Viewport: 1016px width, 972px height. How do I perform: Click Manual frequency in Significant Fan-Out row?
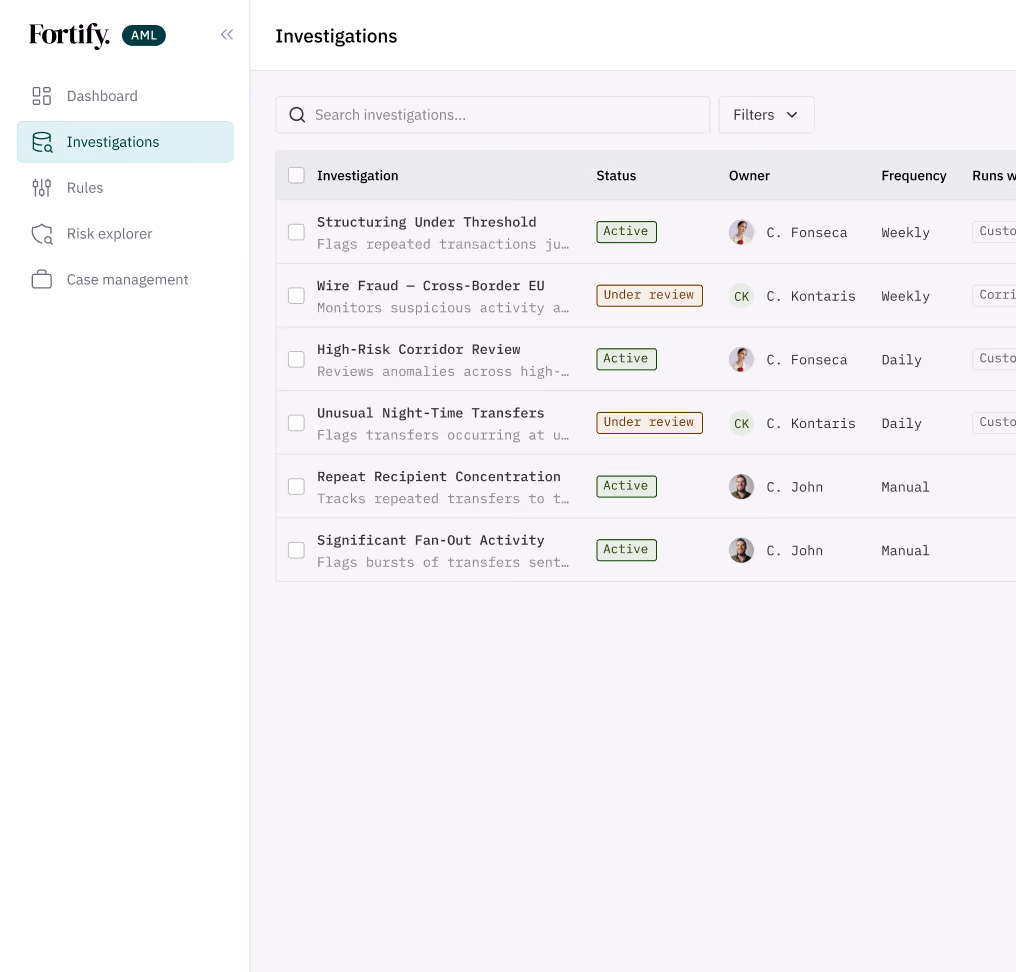coord(905,550)
